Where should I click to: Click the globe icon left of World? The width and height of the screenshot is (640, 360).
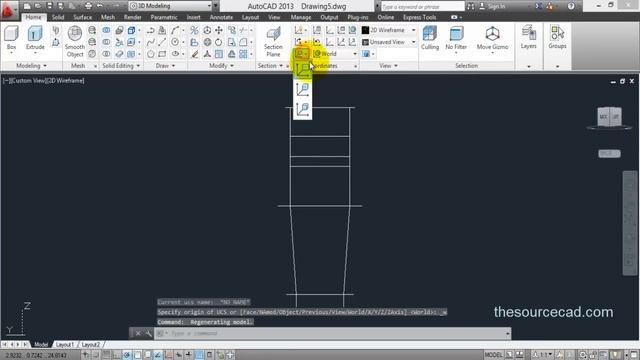tap(317, 54)
